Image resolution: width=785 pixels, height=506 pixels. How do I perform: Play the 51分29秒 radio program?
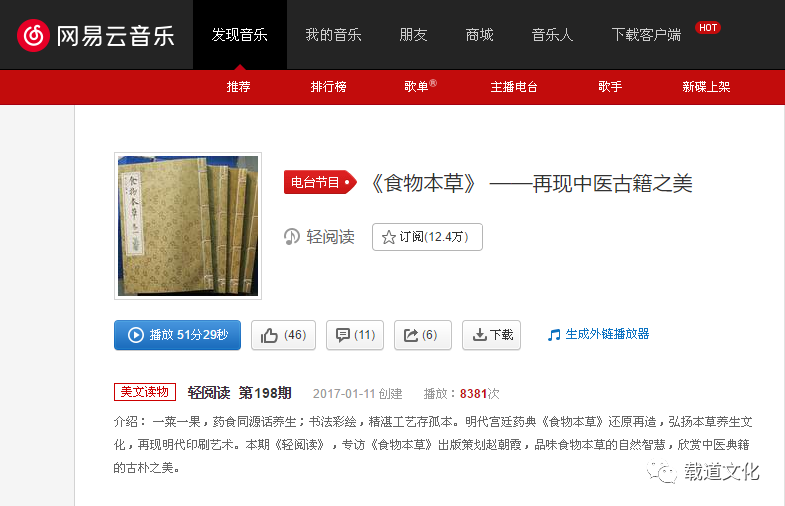[177, 335]
